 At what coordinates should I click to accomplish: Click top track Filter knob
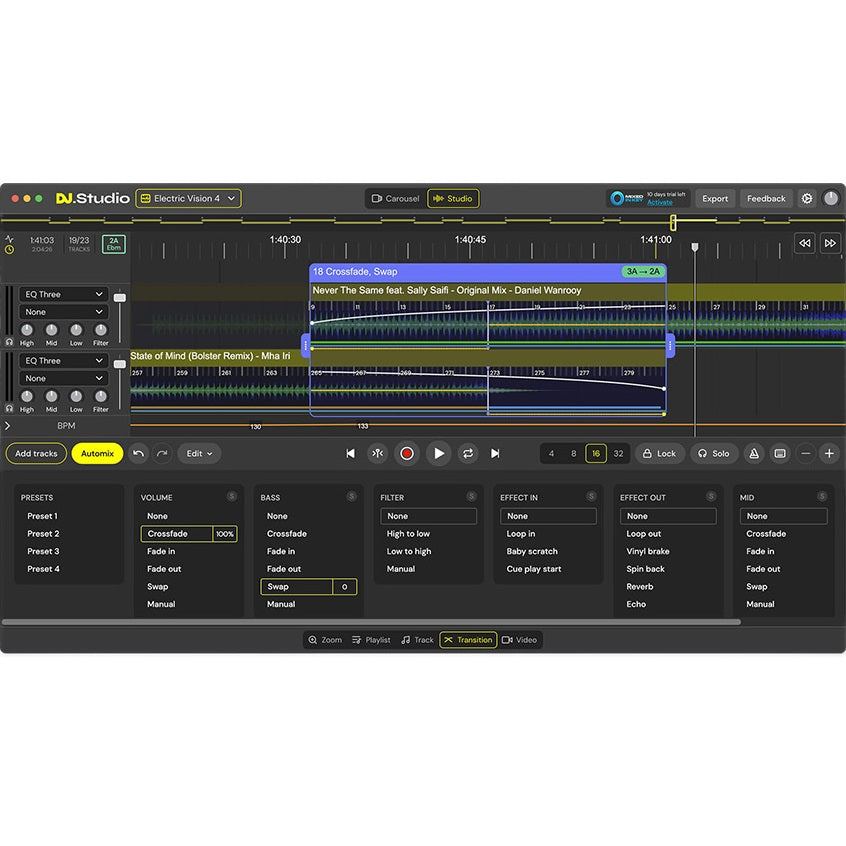(x=101, y=330)
